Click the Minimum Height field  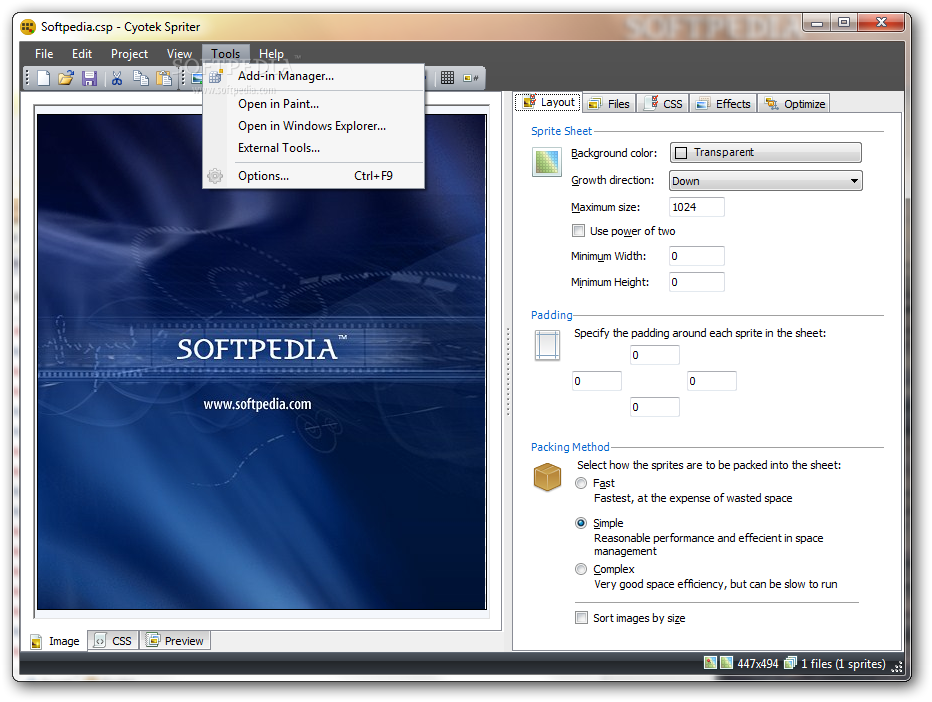coord(697,282)
